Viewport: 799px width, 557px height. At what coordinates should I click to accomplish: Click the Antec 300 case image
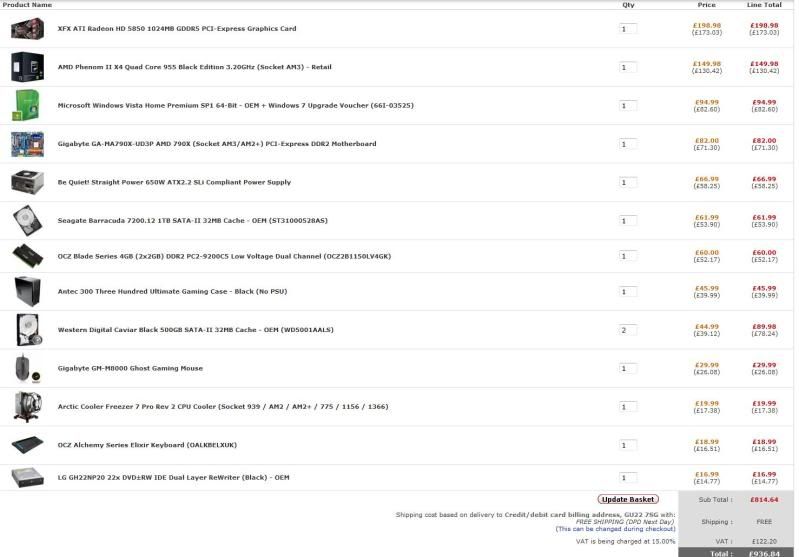point(27,292)
